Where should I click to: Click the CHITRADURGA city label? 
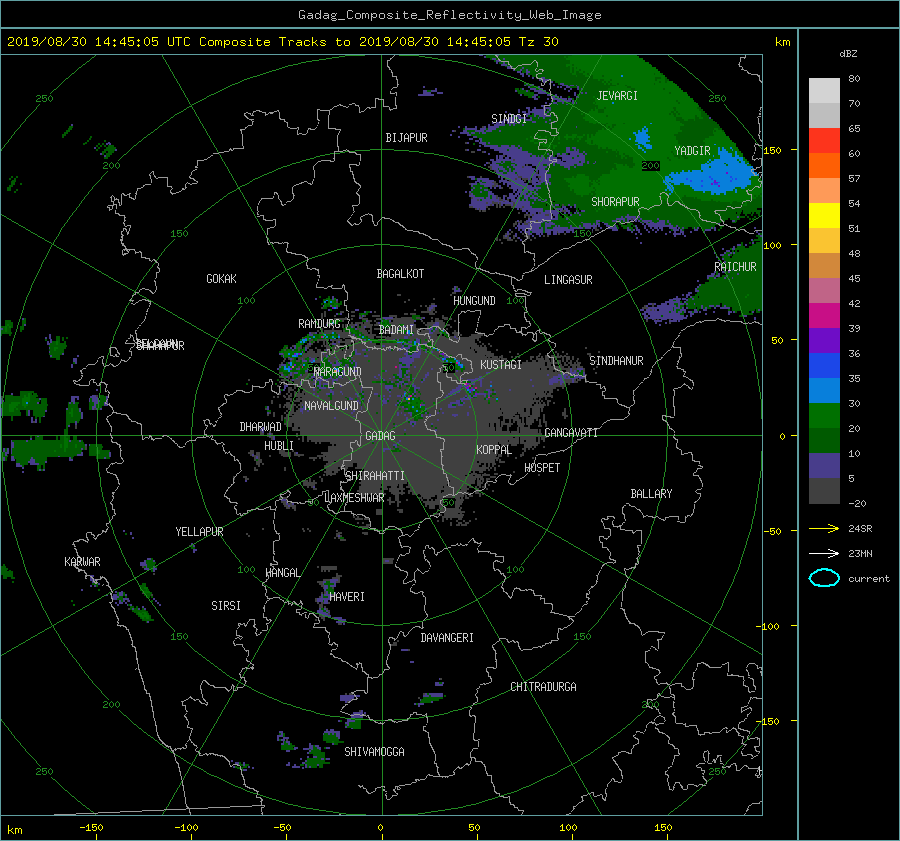pos(543,687)
